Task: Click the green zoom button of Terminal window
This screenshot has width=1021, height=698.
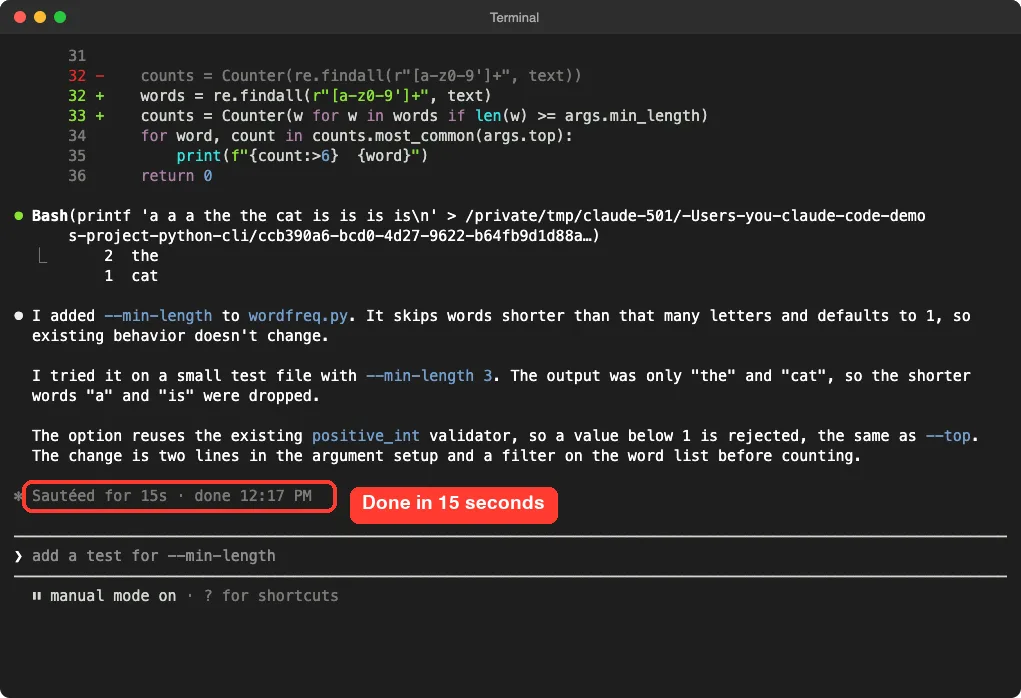Action: (x=60, y=17)
